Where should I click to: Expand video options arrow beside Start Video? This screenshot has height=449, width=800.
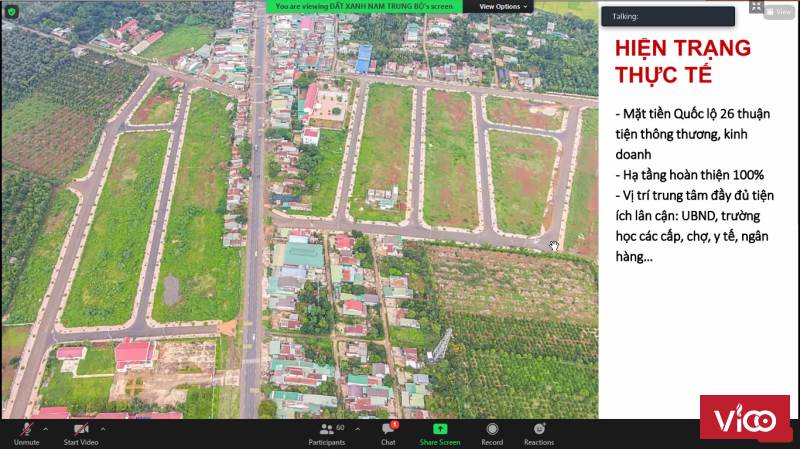click(103, 428)
